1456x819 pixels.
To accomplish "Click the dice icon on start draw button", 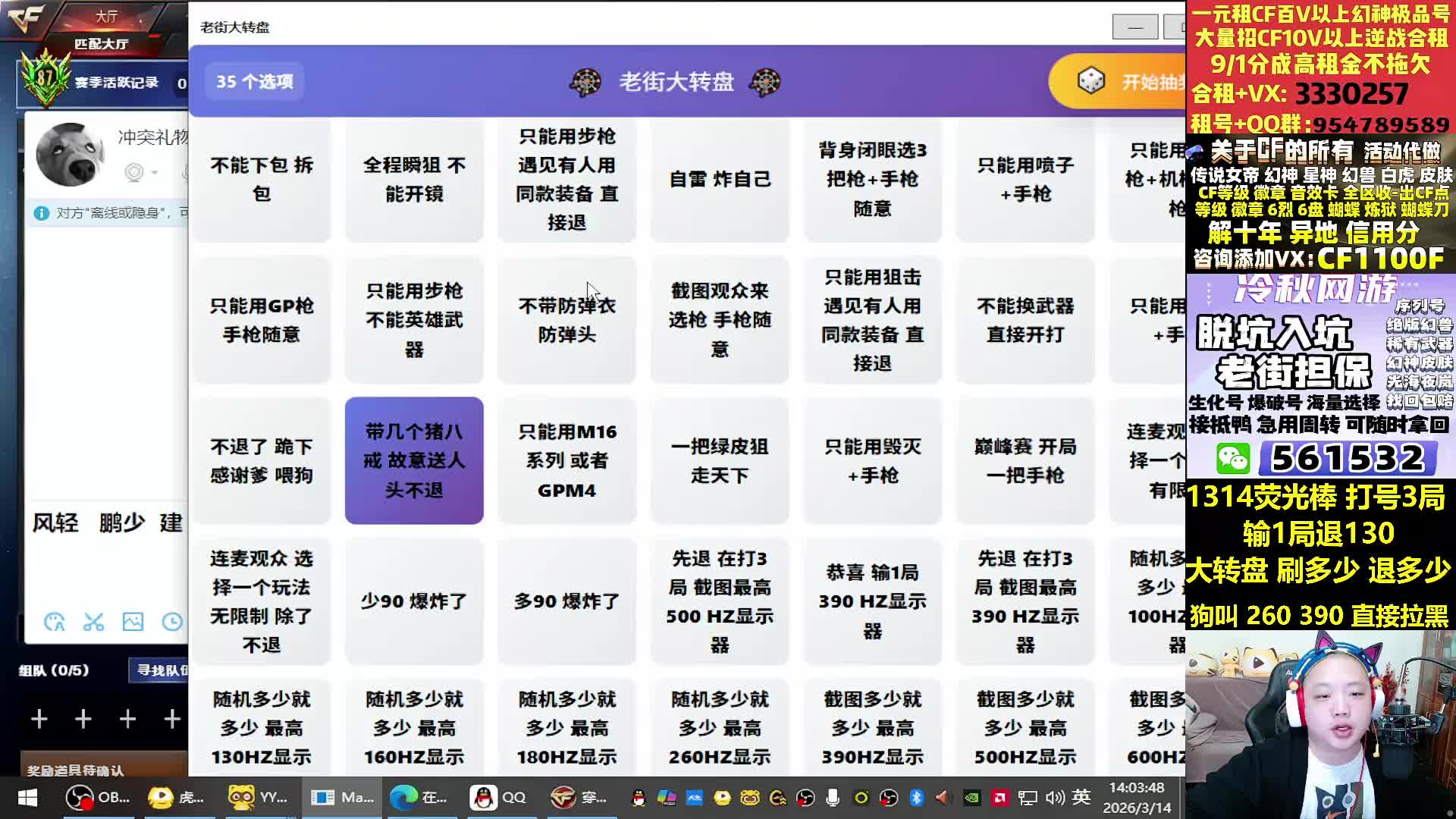I will point(1091,81).
